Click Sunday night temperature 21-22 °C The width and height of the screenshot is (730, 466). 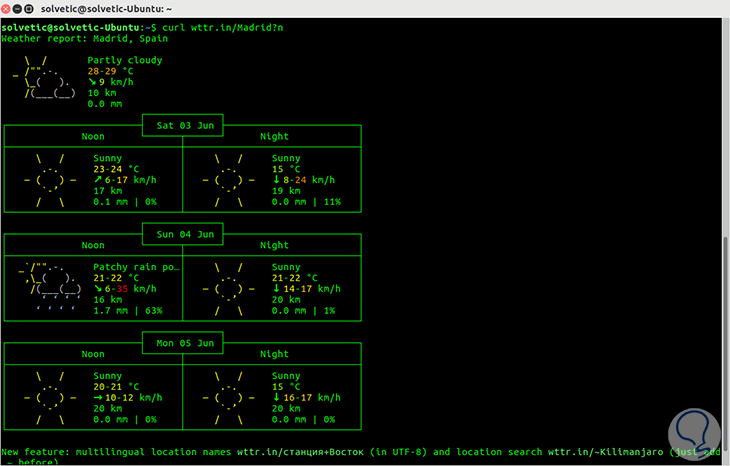point(295,278)
